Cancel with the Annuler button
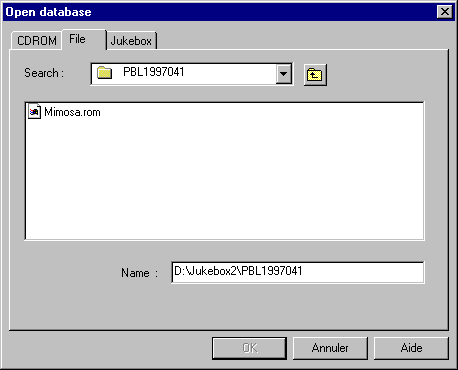458x370 pixels. (330, 348)
